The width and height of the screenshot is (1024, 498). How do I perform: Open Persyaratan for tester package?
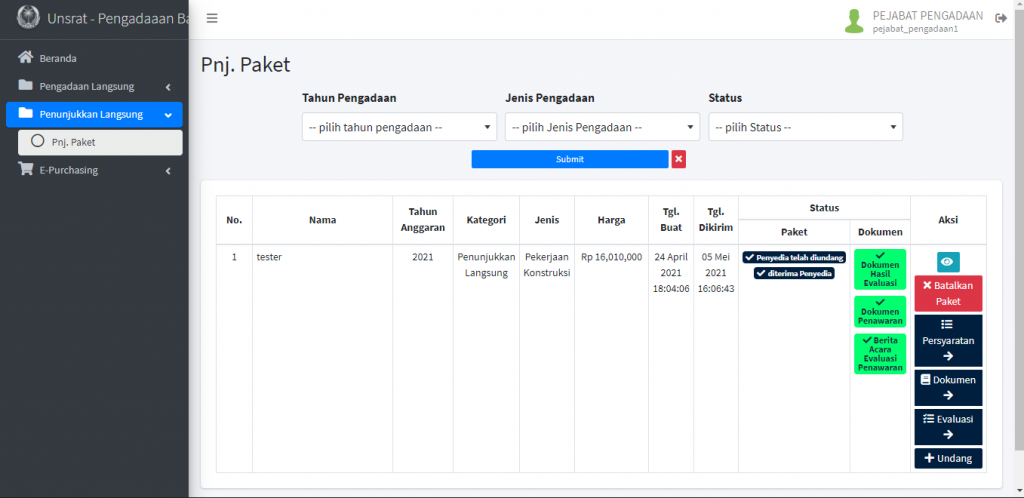point(948,340)
